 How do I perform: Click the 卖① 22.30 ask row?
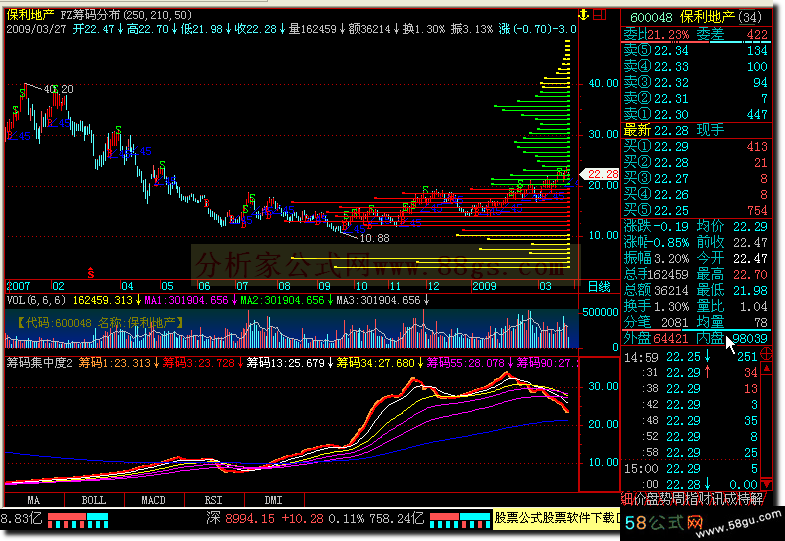[696, 115]
